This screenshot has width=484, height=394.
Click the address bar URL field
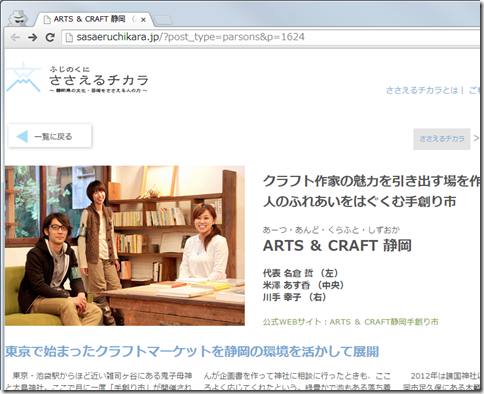point(271,37)
